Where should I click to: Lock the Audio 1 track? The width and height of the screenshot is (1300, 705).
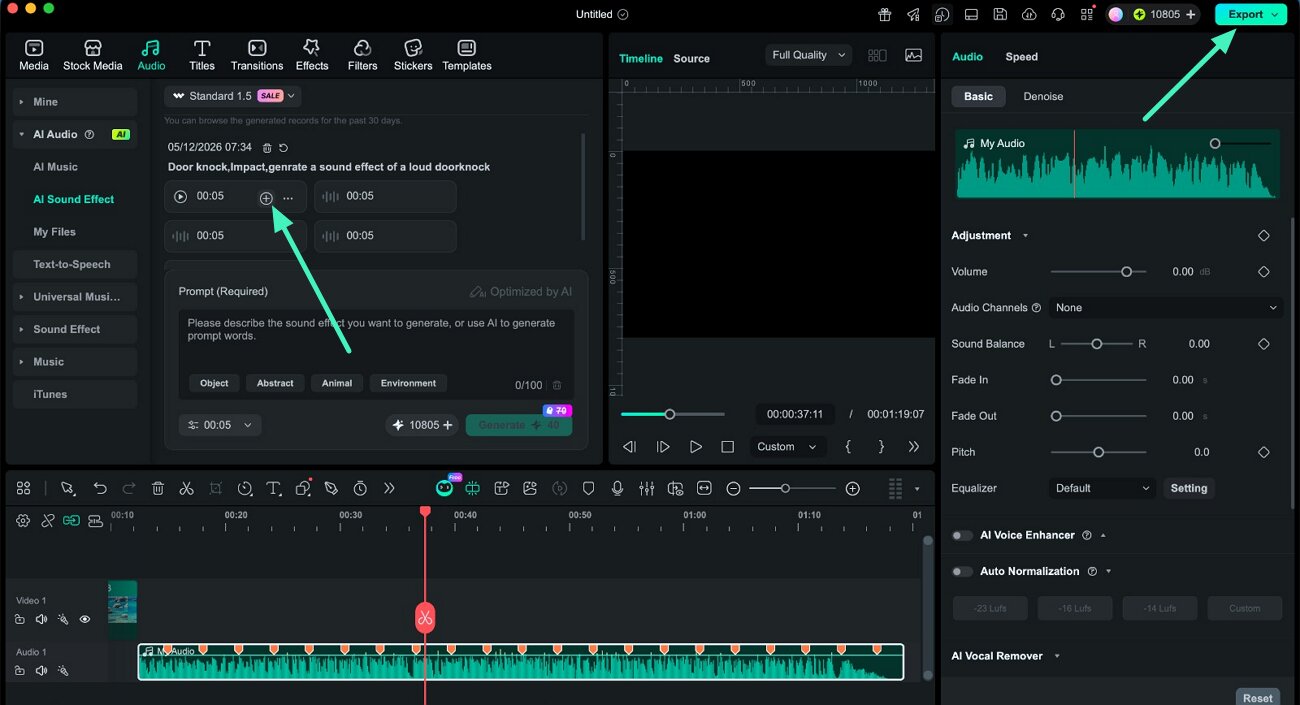20,670
